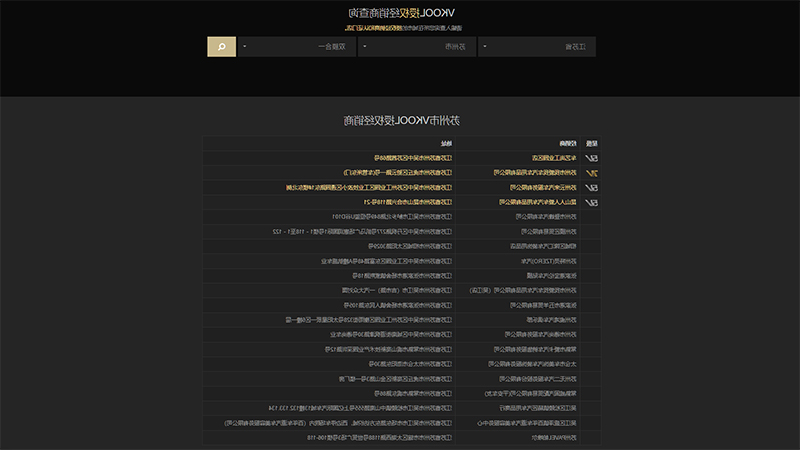Open the 苏州市 city dropdown

[x=416, y=46]
